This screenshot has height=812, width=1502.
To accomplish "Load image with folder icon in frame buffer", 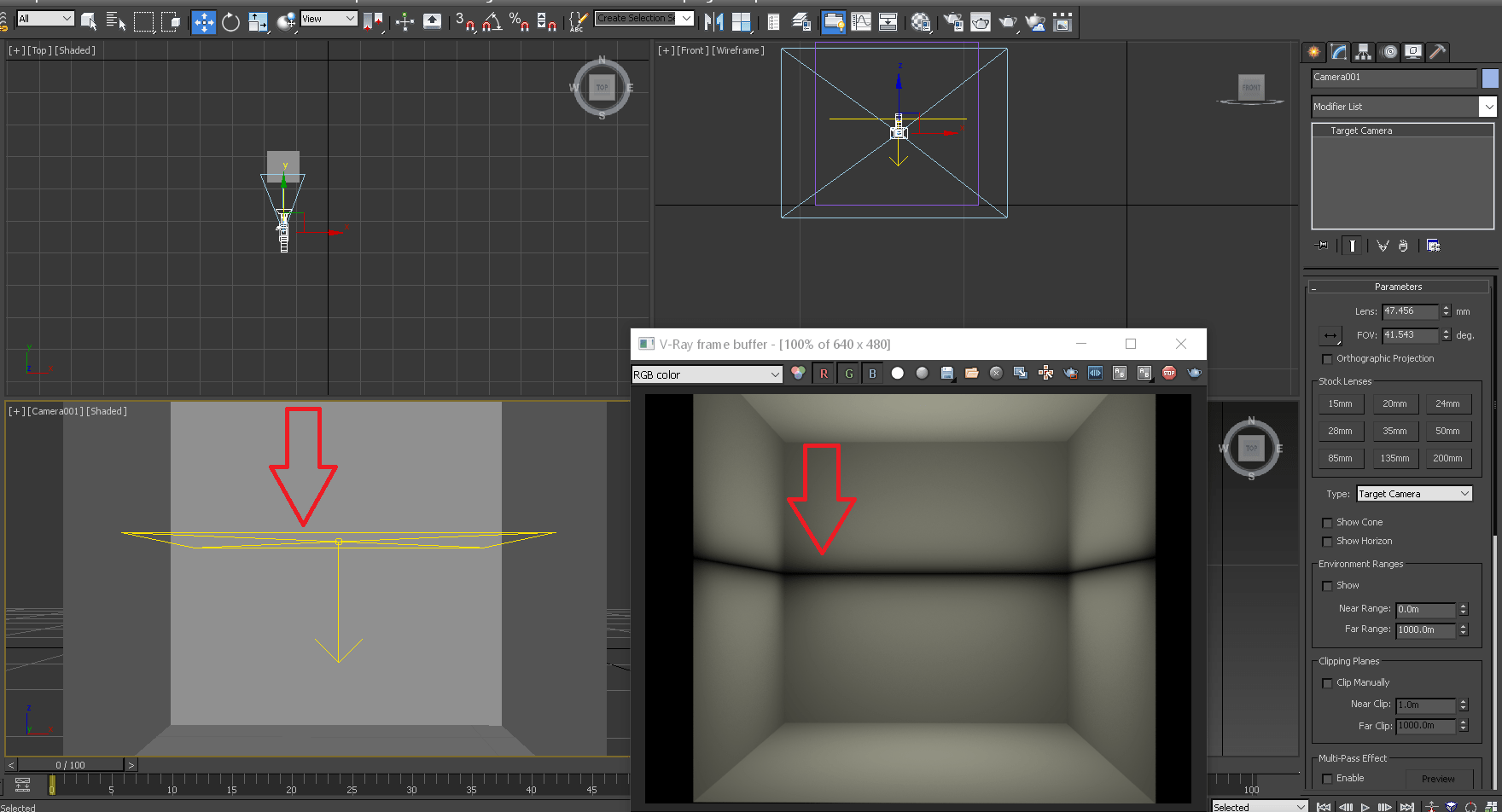I will point(971,373).
